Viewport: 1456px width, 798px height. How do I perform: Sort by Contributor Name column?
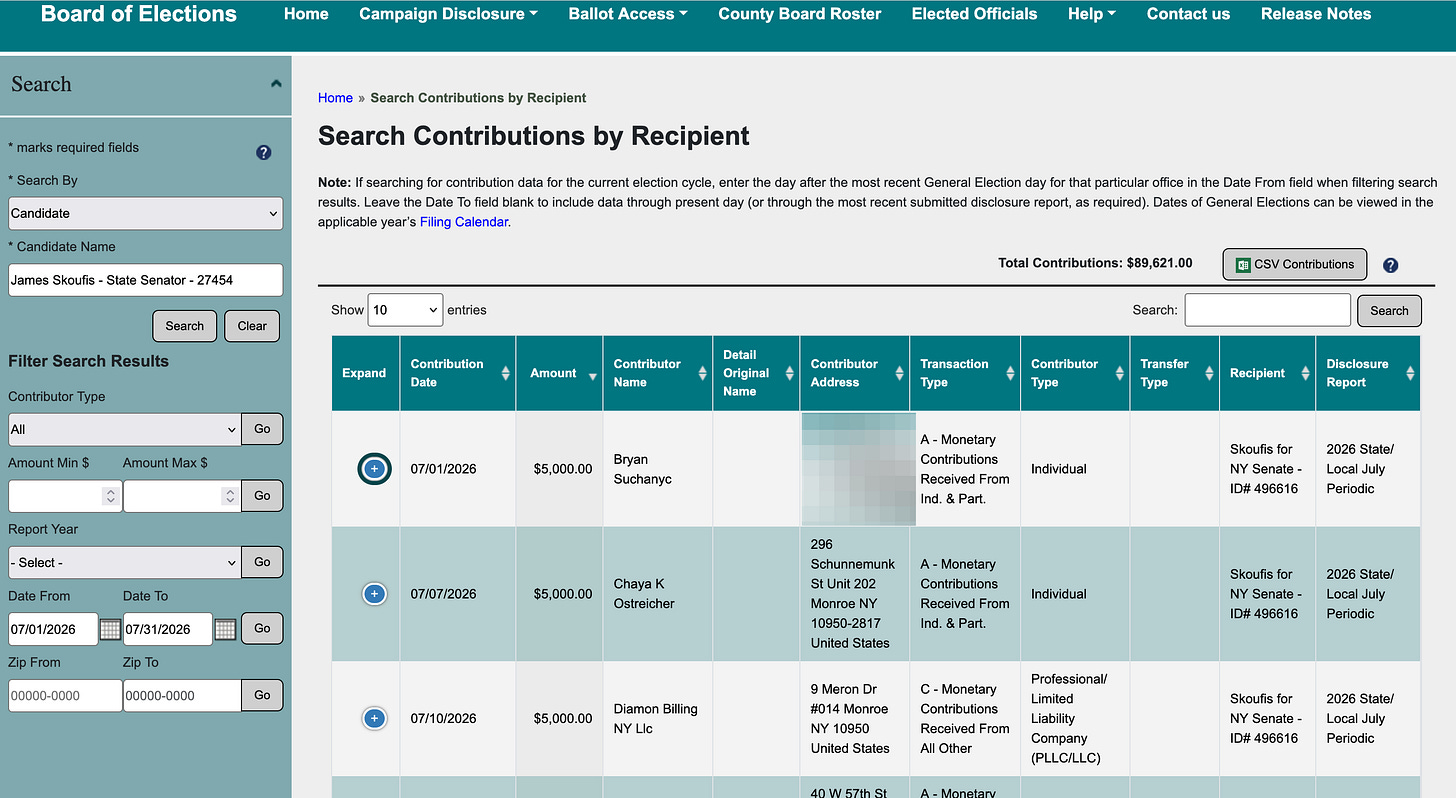657,373
